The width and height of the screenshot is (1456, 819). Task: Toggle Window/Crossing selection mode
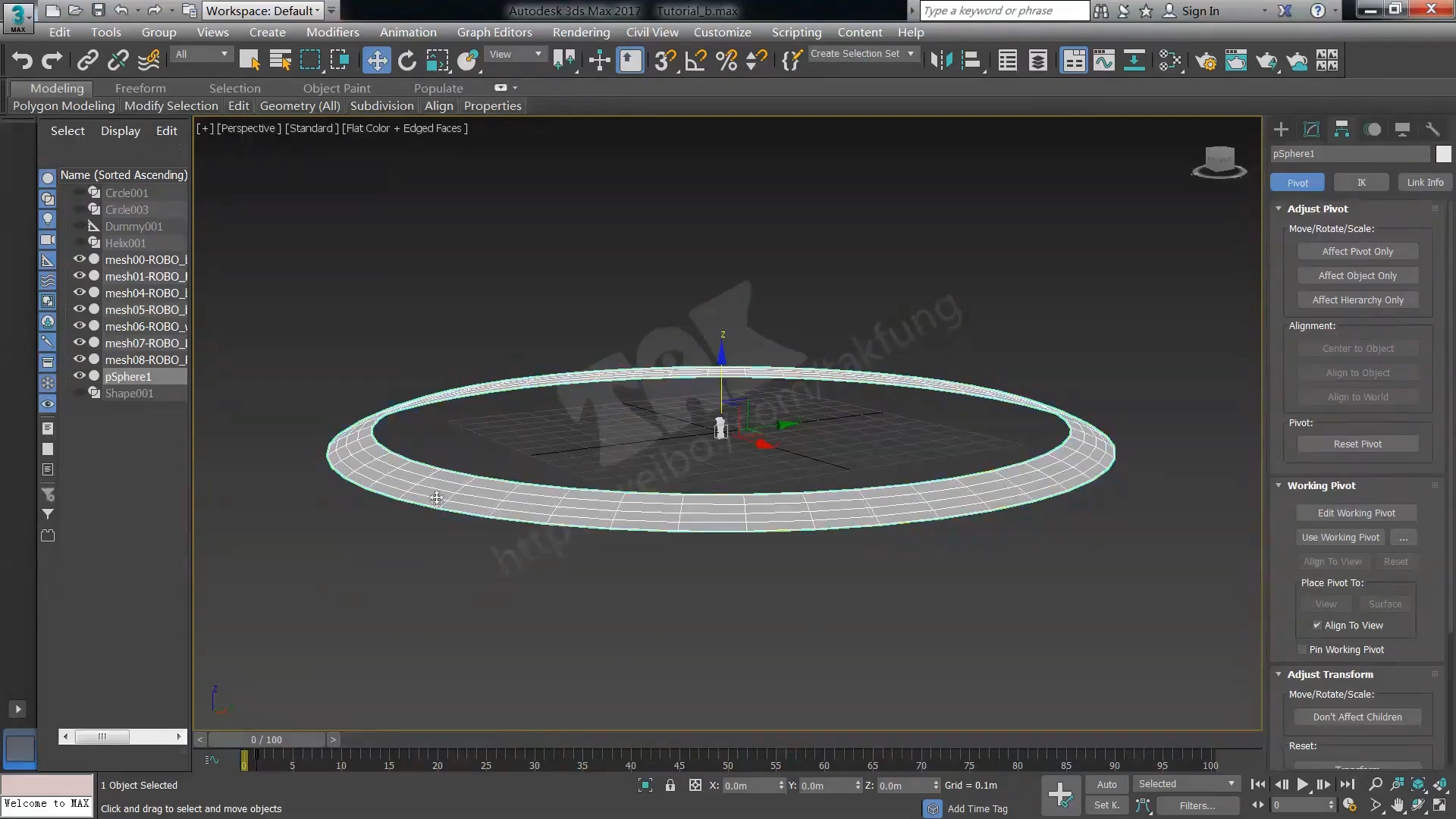tap(340, 61)
